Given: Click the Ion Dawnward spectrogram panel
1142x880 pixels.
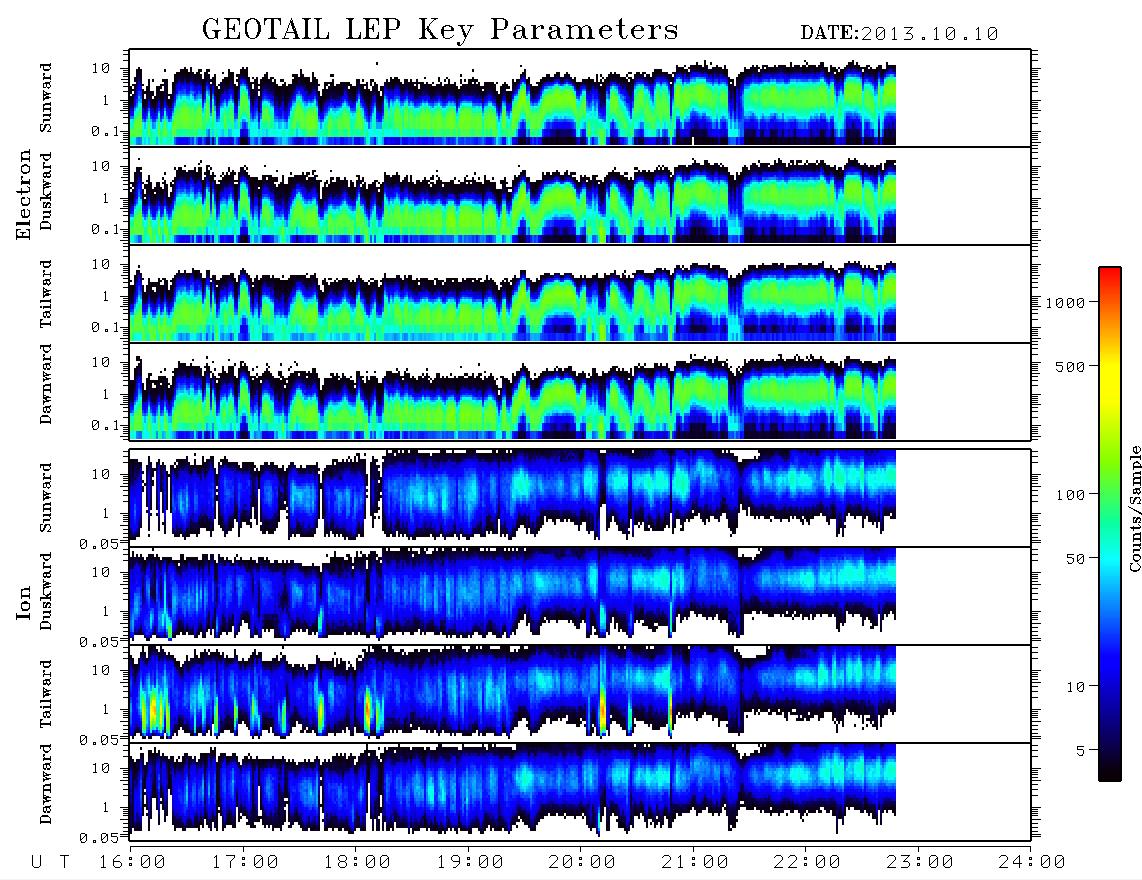Looking at the screenshot, I should click(580, 792).
